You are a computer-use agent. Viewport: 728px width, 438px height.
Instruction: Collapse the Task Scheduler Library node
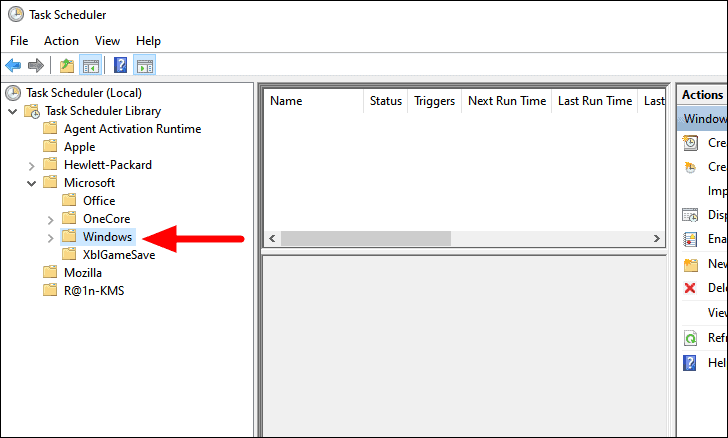[x=13, y=111]
